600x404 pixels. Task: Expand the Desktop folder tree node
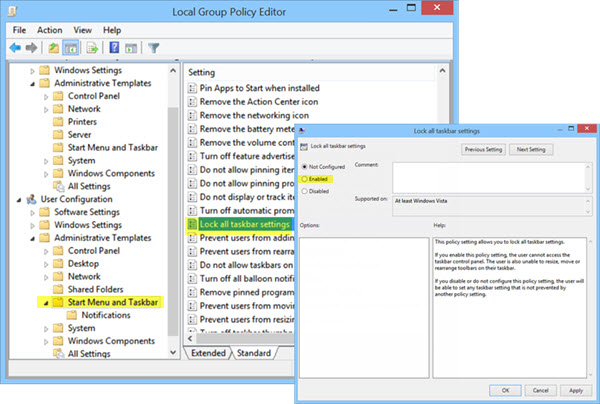46,264
